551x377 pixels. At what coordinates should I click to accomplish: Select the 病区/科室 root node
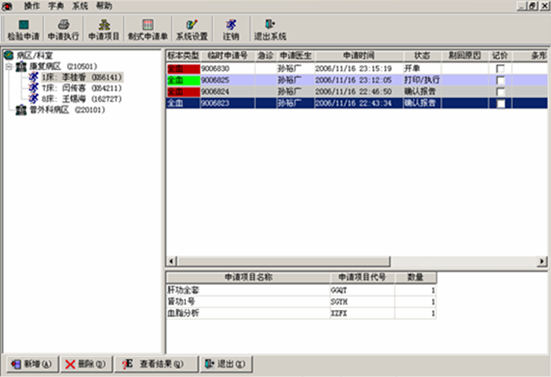(34, 55)
